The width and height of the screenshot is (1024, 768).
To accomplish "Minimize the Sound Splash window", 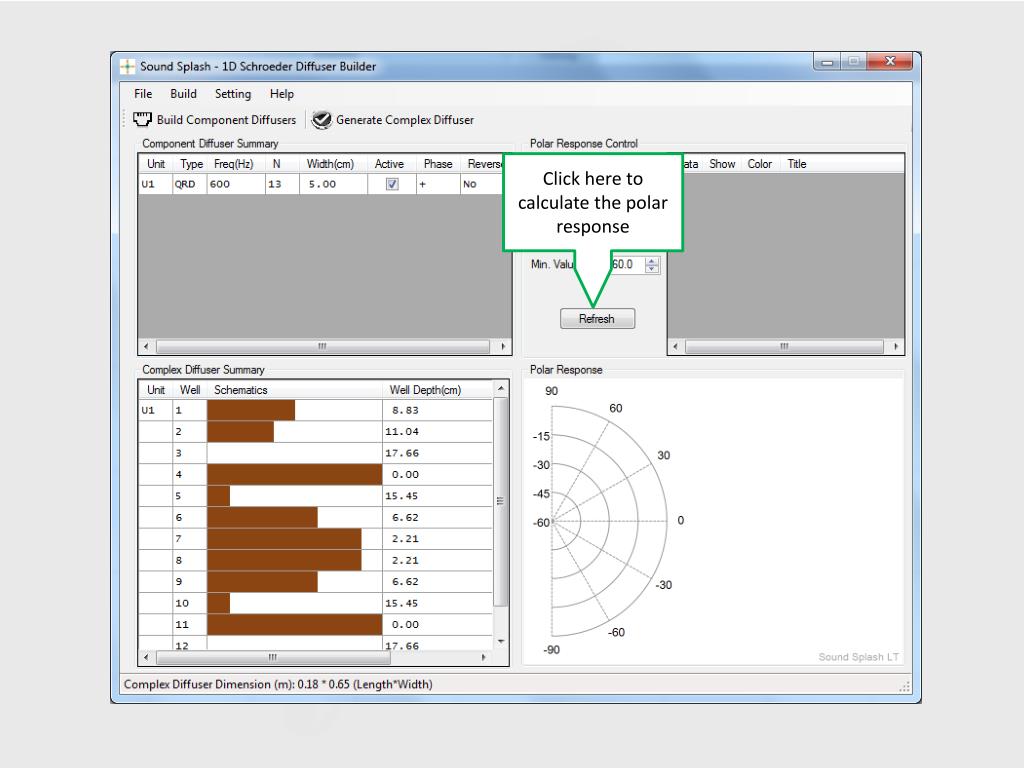I will pyautogui.click(x=827, y=62).
